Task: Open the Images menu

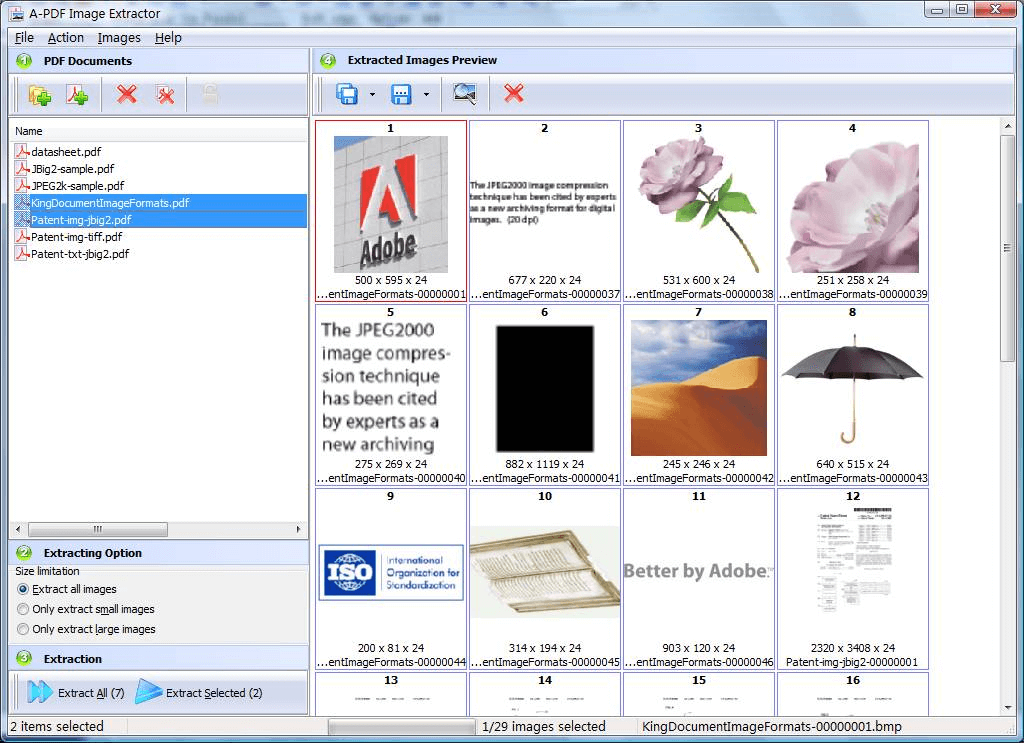Action: (119, 37)
